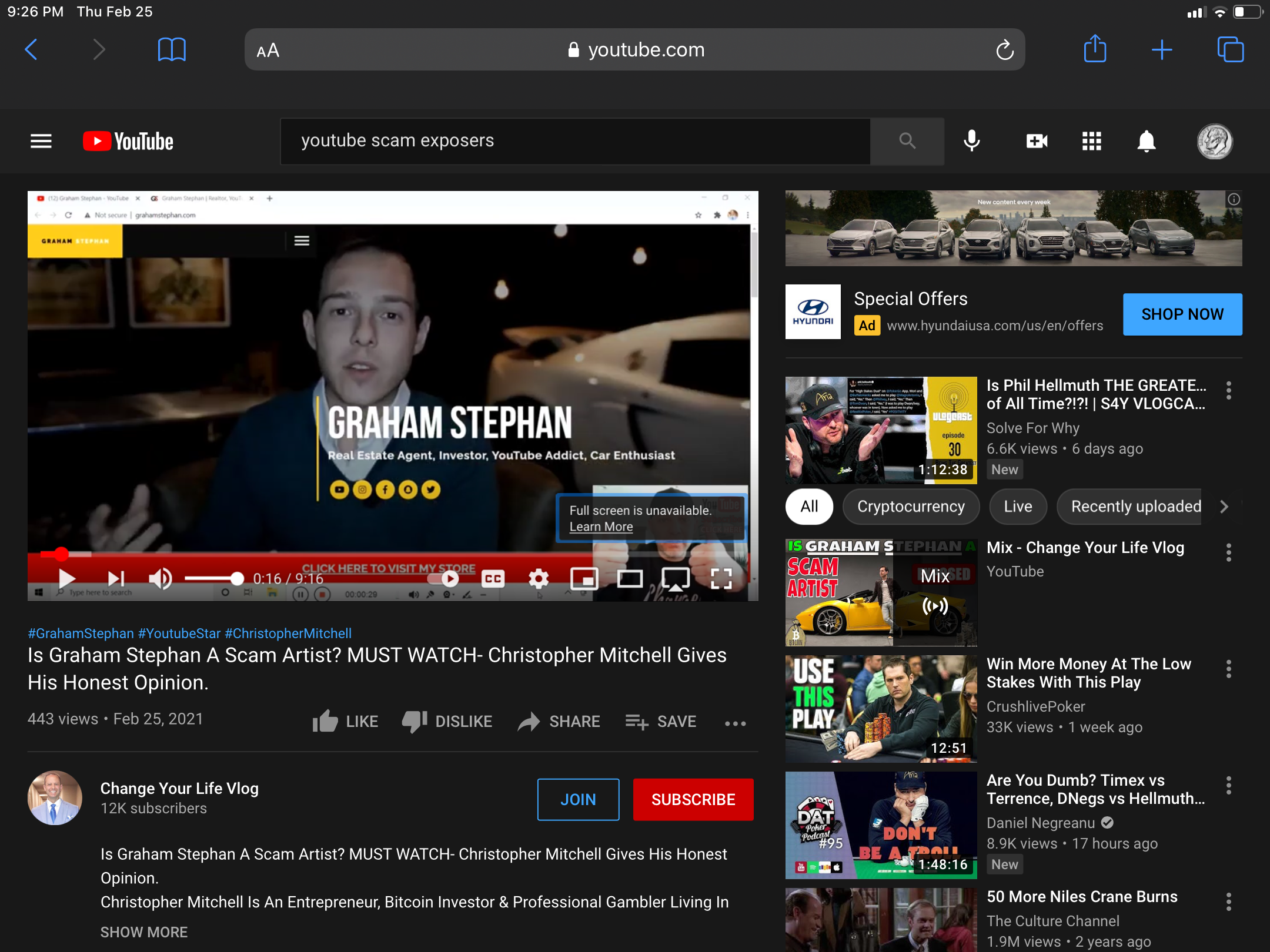Click SHOP NOW on Hyundai ad
The width and height of the screenshot is (1270, 952).
coord(1182,314)
